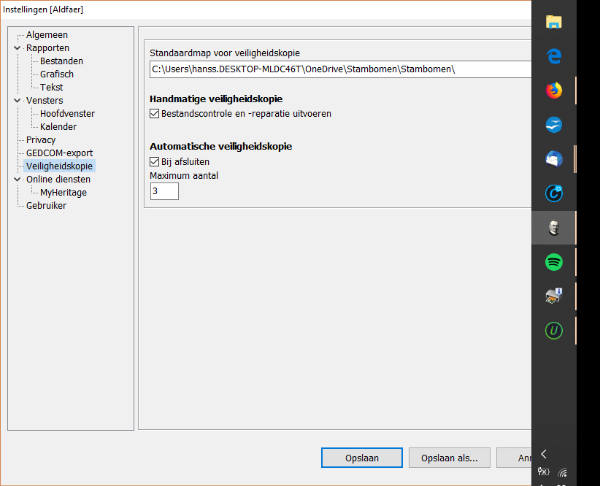Click the Opslaan button
This screenshot has height=486, width=600.
359,457
